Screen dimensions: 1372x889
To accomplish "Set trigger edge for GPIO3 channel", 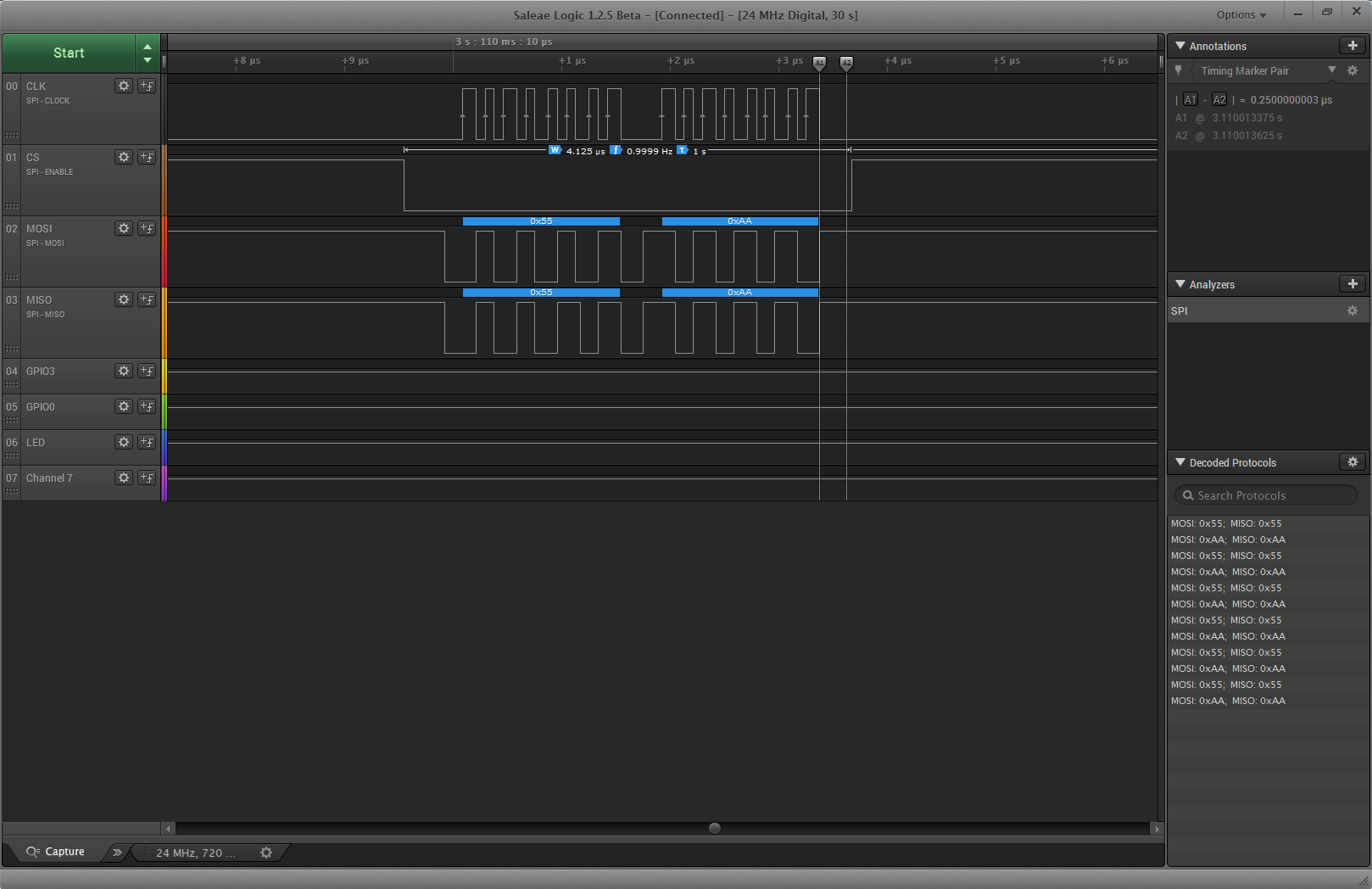I will tap(147, 371).
